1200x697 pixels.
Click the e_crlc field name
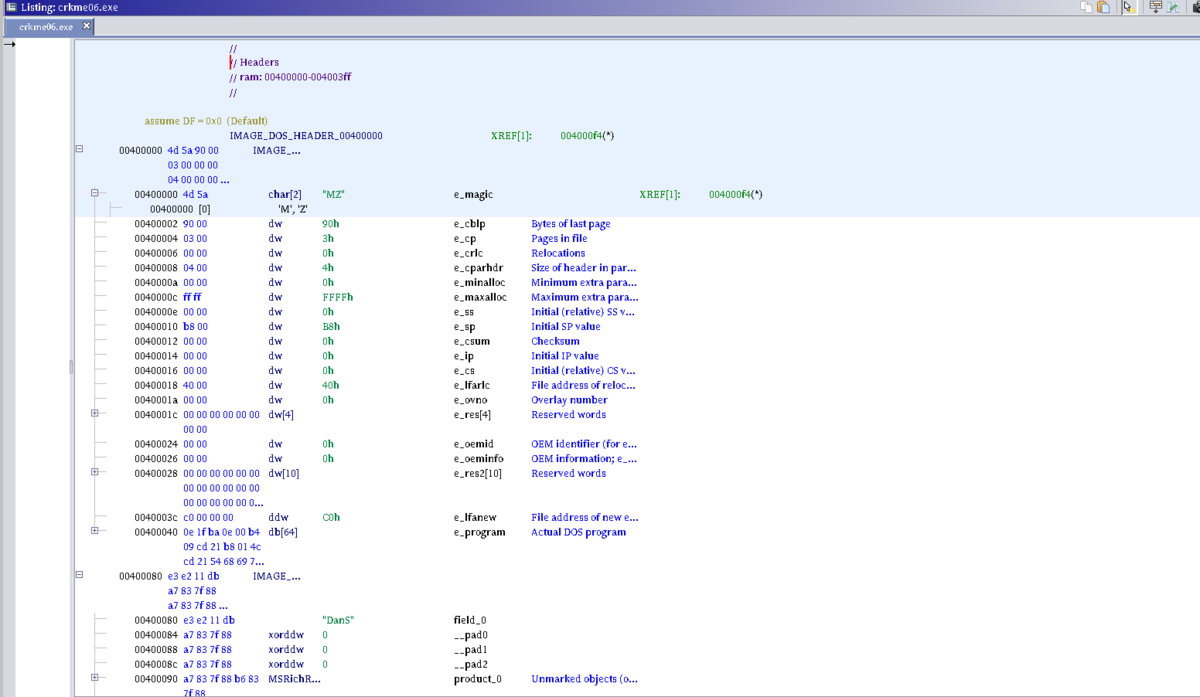[x=467, y=253]
